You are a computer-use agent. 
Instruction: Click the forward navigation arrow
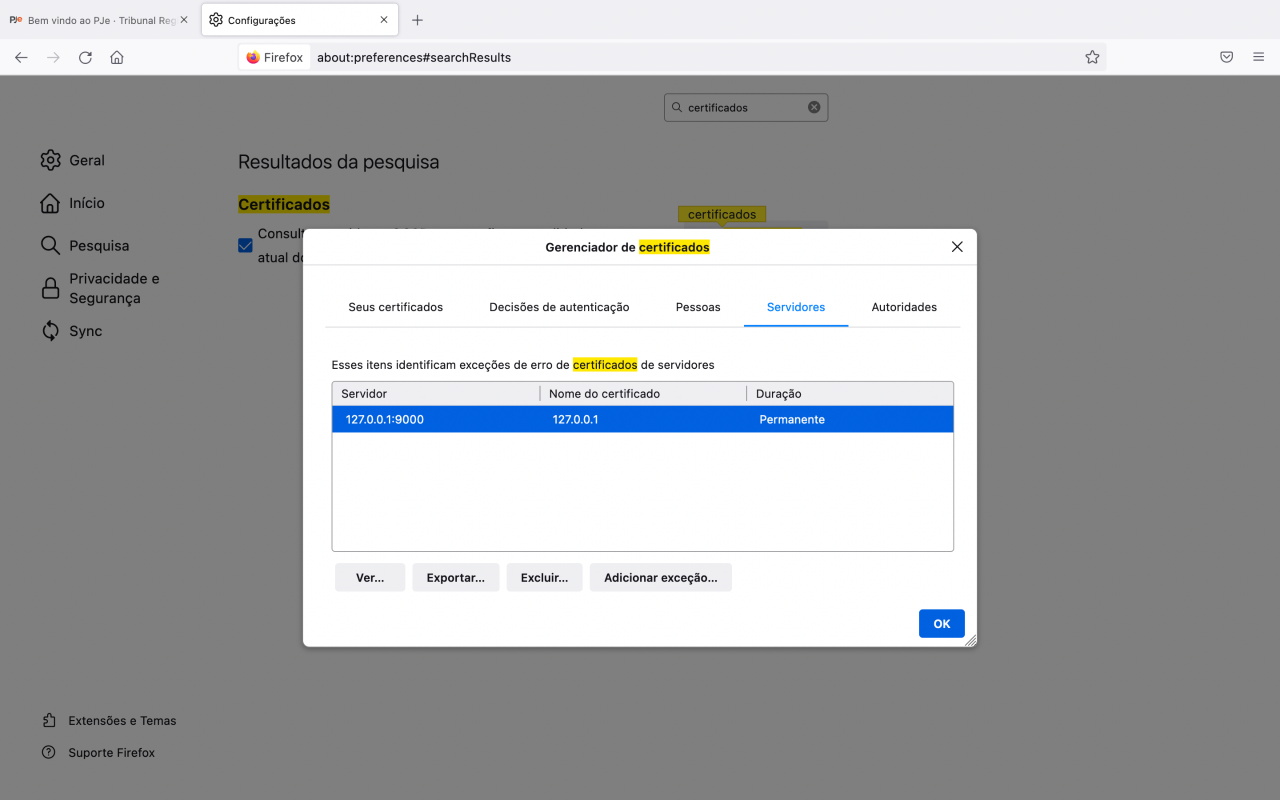coord(53,57)
